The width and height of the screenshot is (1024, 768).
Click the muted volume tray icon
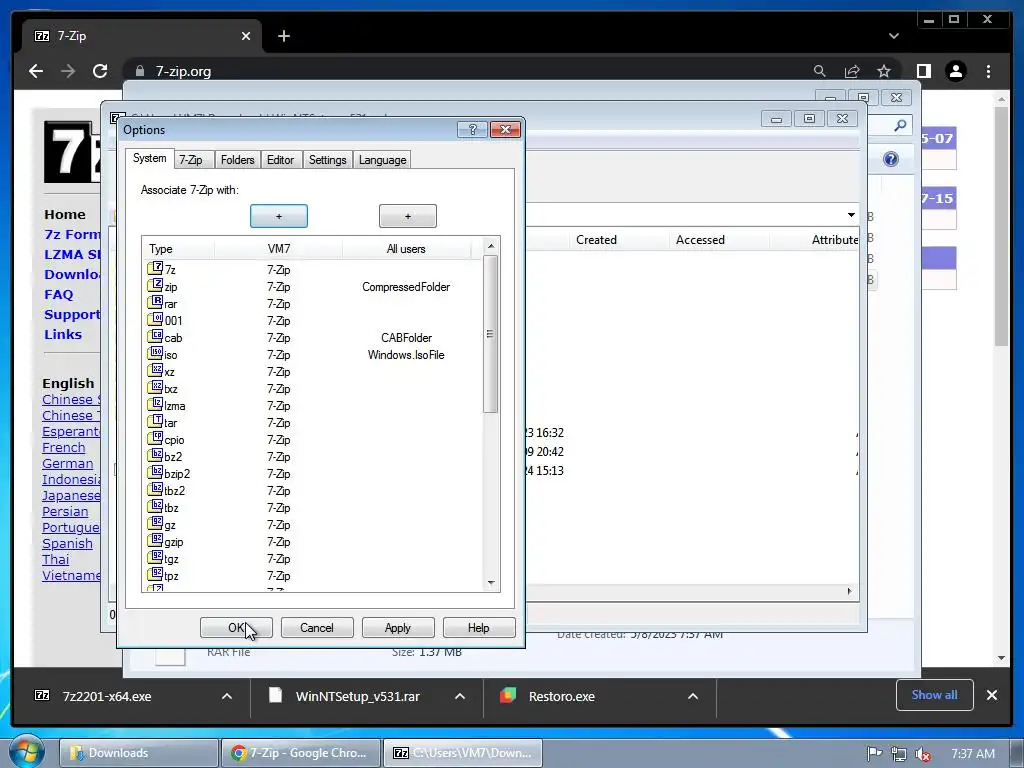pyautogui.click(x=923, y=754)
